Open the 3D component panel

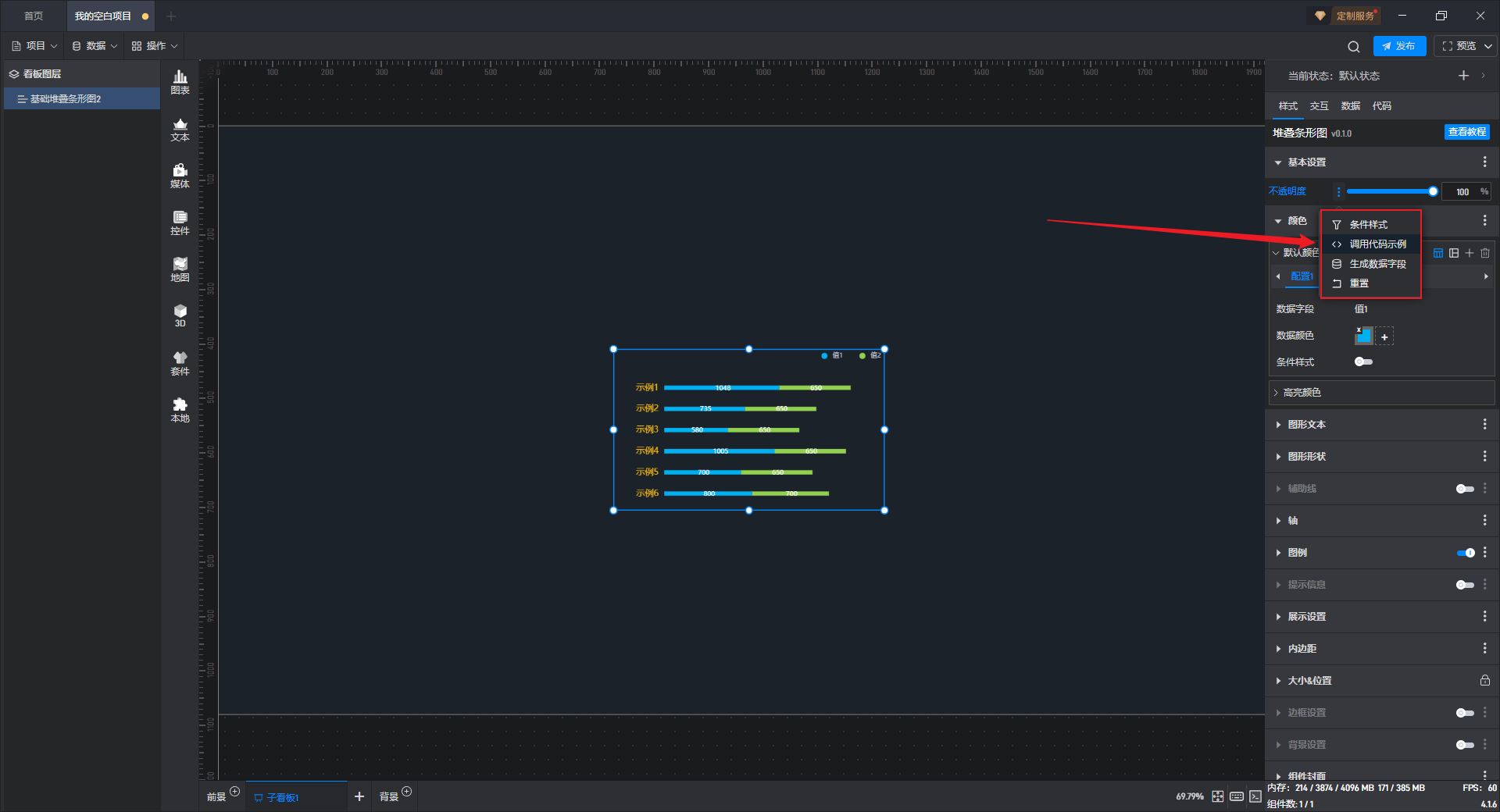180,315
